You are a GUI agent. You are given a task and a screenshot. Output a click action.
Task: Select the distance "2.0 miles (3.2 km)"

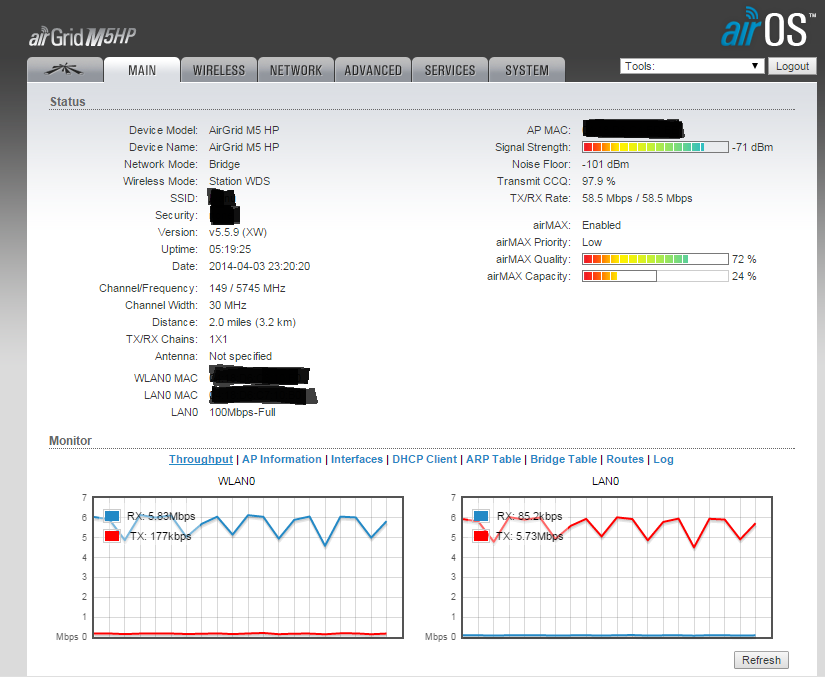click(253, 322)
